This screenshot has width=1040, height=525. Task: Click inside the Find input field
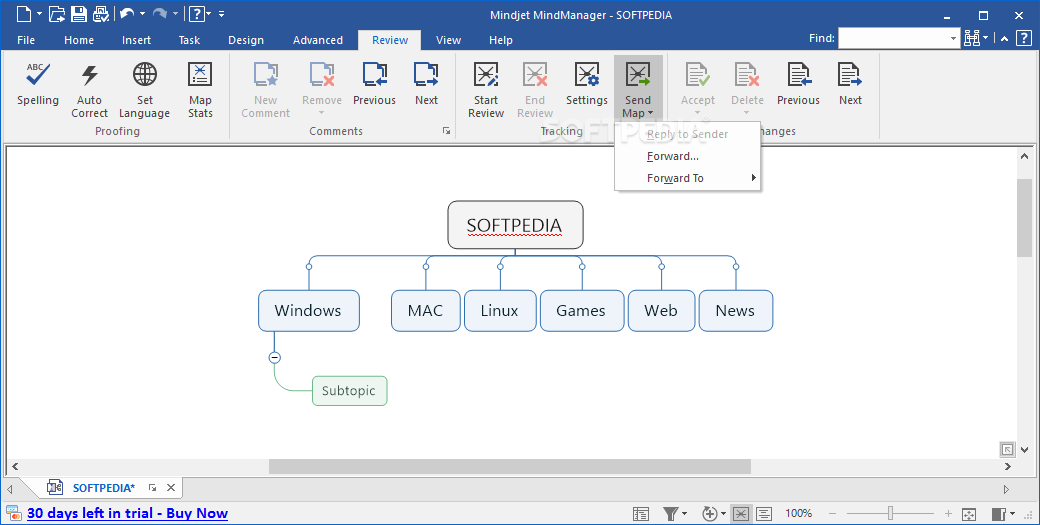click(x=893, y=38)
